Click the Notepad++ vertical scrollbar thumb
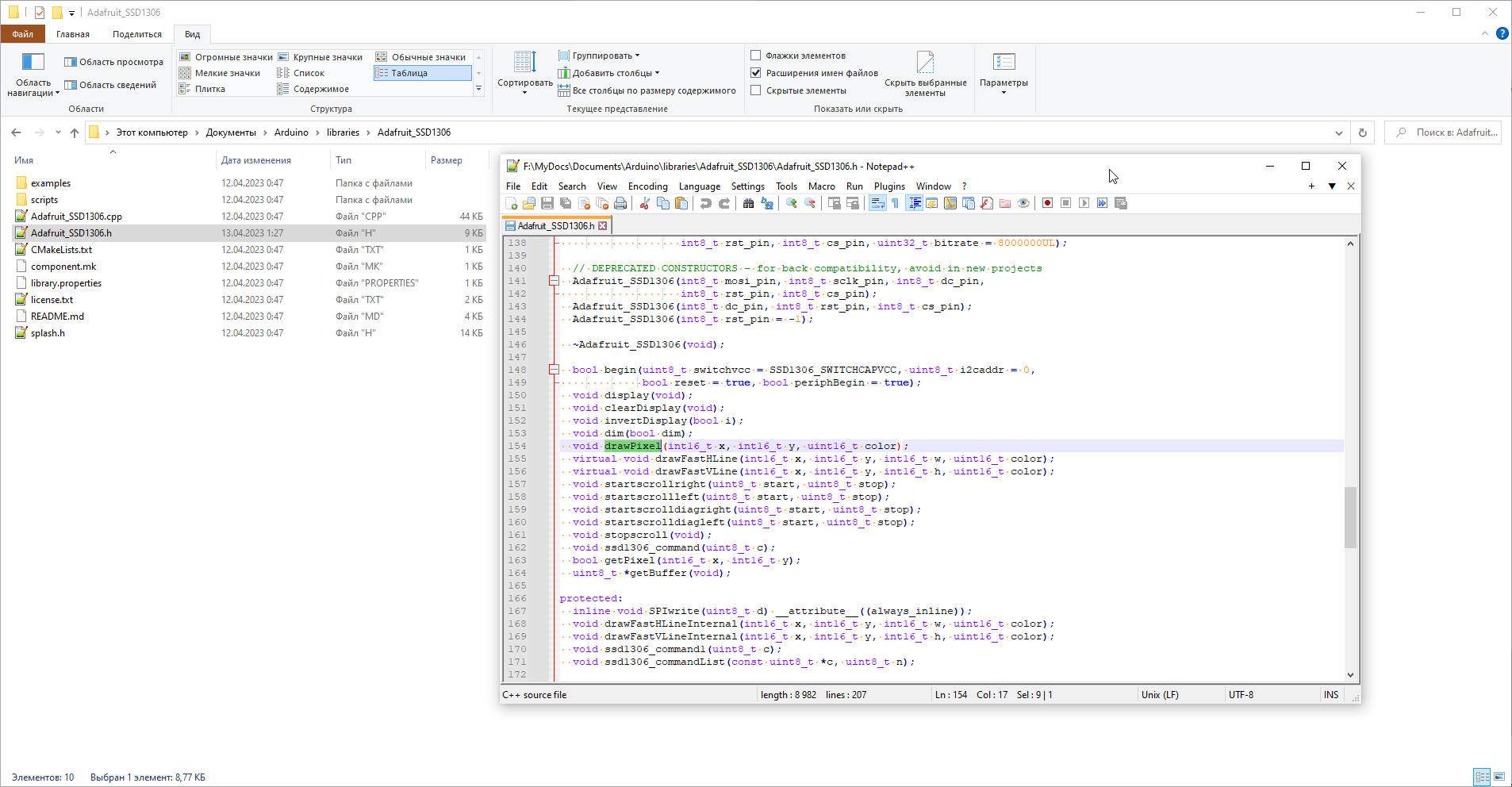Viewport: 1512px width, 787px height. pos(1350,517)
